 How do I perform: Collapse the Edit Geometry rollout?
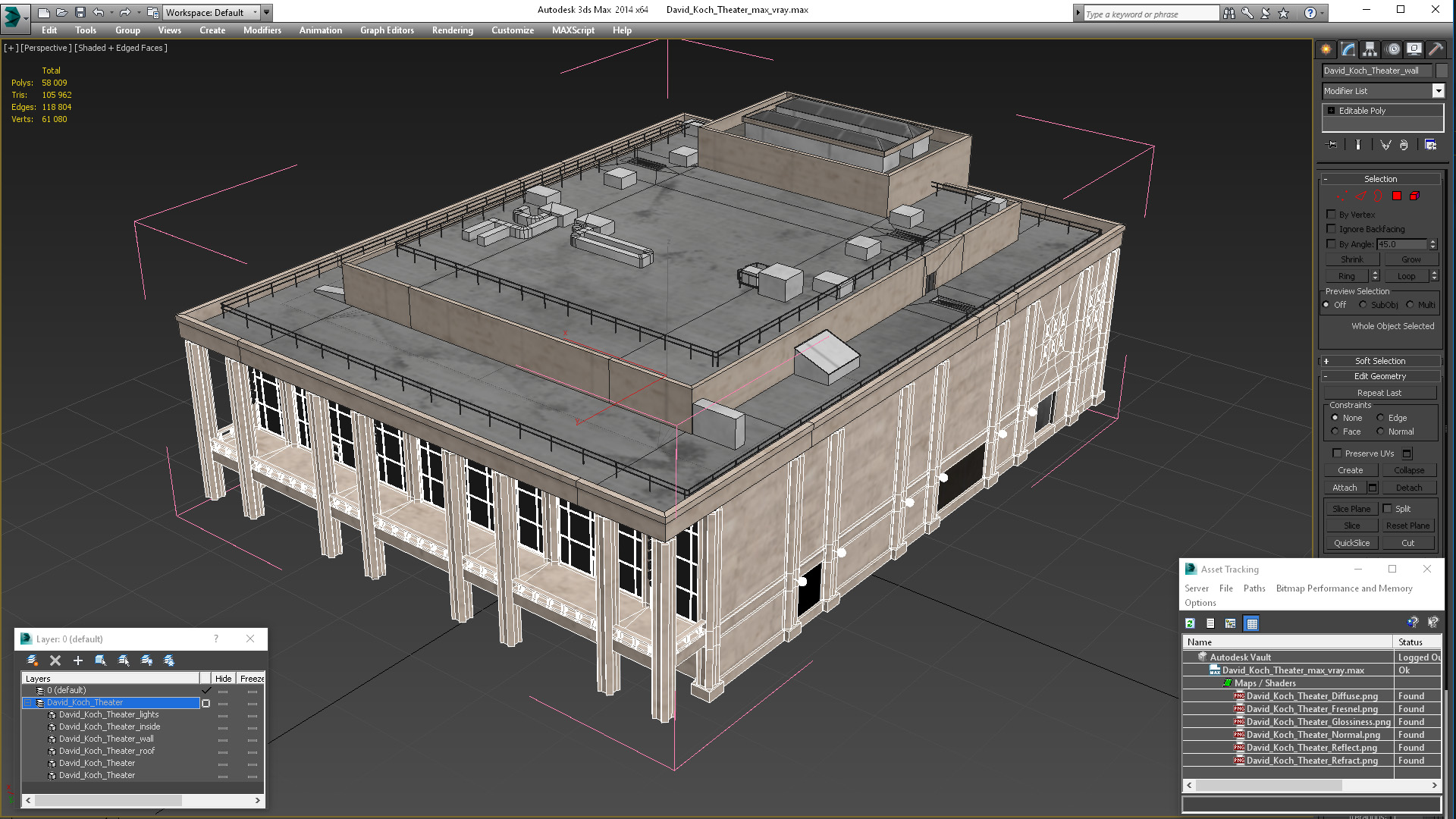(1380, 376)
